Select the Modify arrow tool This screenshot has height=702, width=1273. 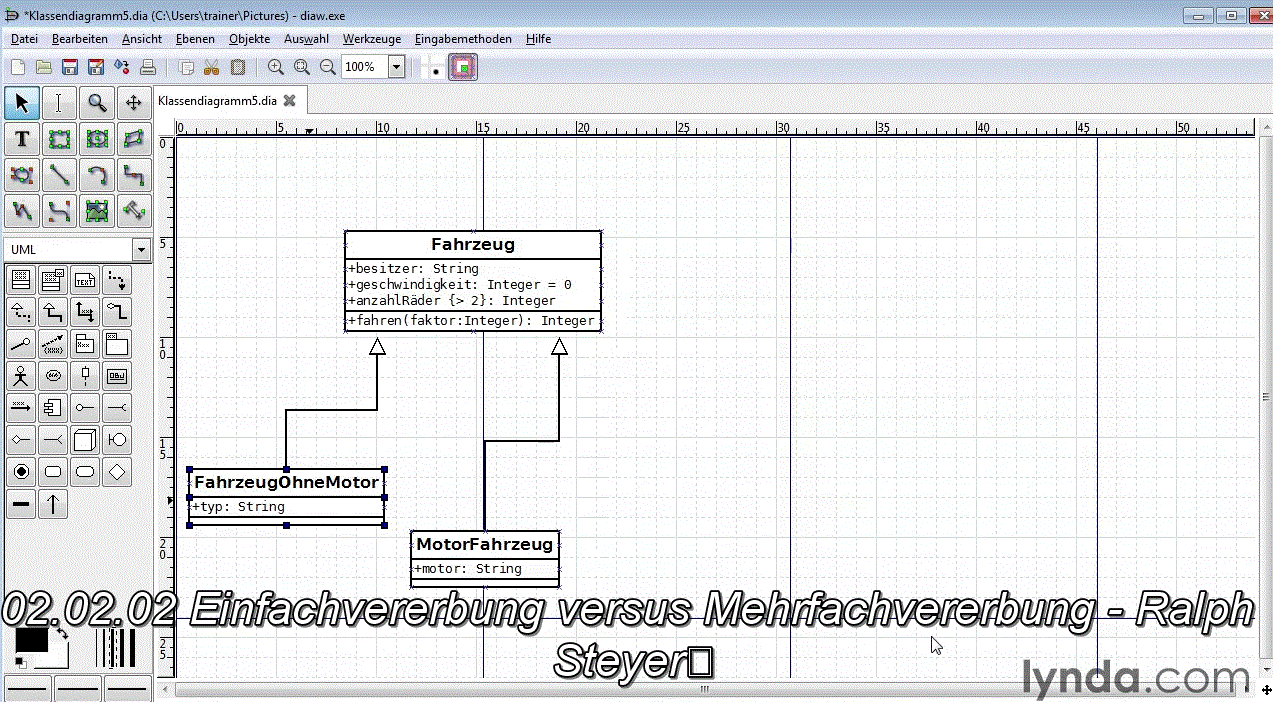point(22,103)
